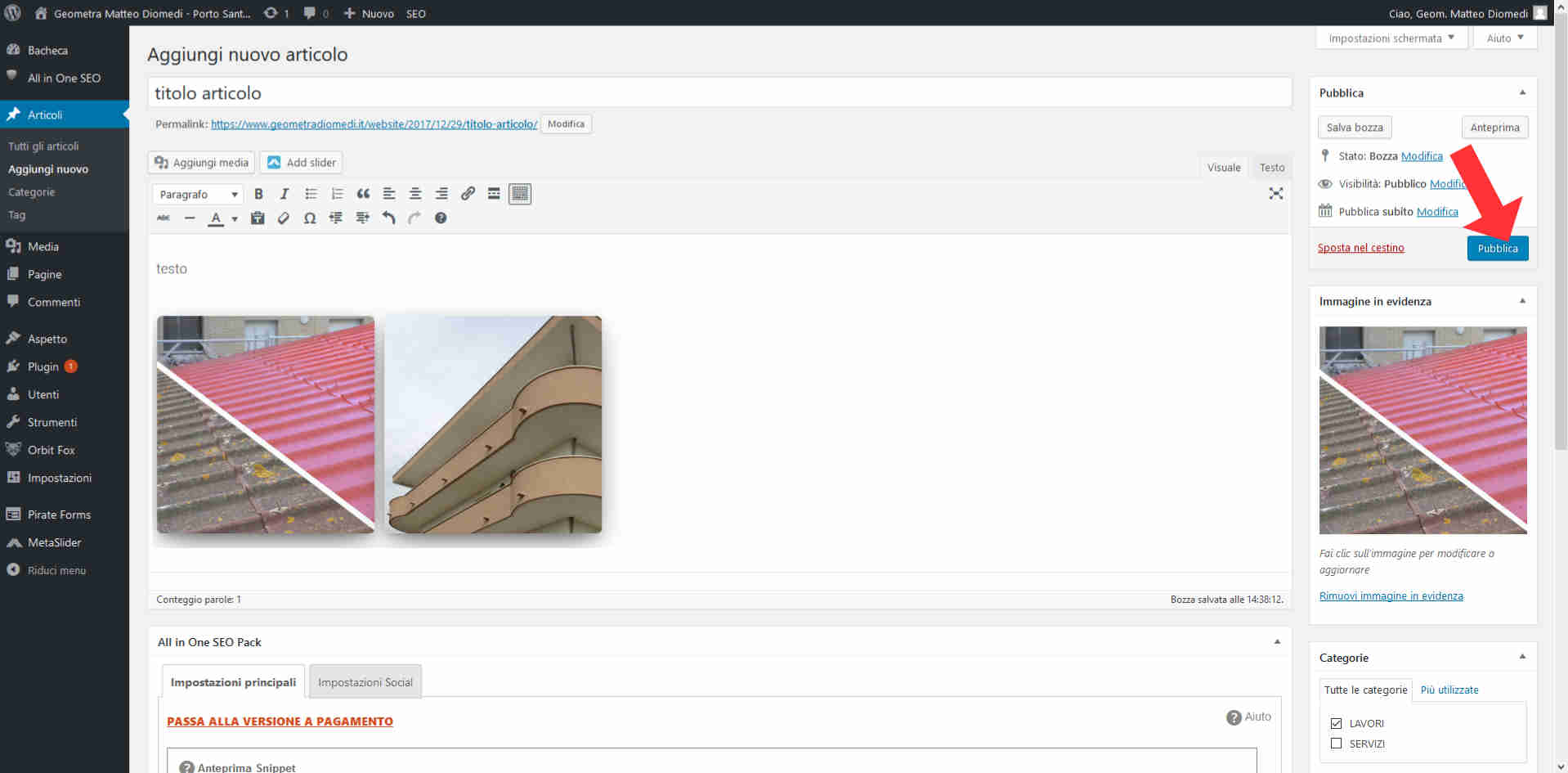The height and width of the screenshot is (773, 1568).
Task: Open the Impostazioni principali tab
Action: pyautogui.click(x=233, y=681)
